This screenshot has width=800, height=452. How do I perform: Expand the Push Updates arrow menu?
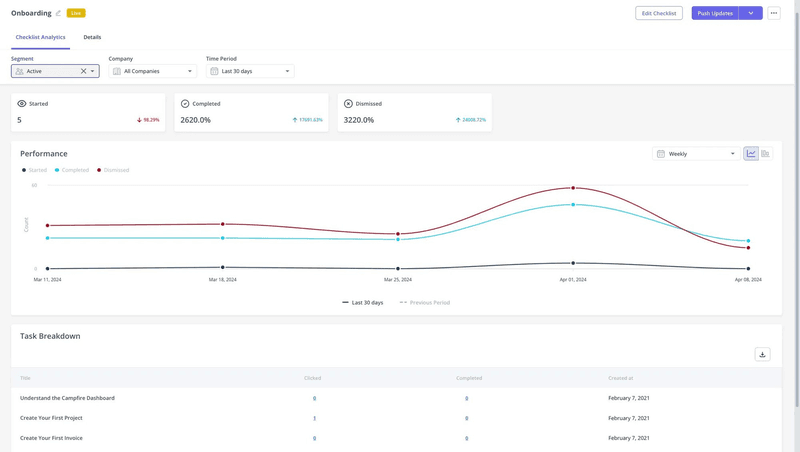(x=751, y=13)
